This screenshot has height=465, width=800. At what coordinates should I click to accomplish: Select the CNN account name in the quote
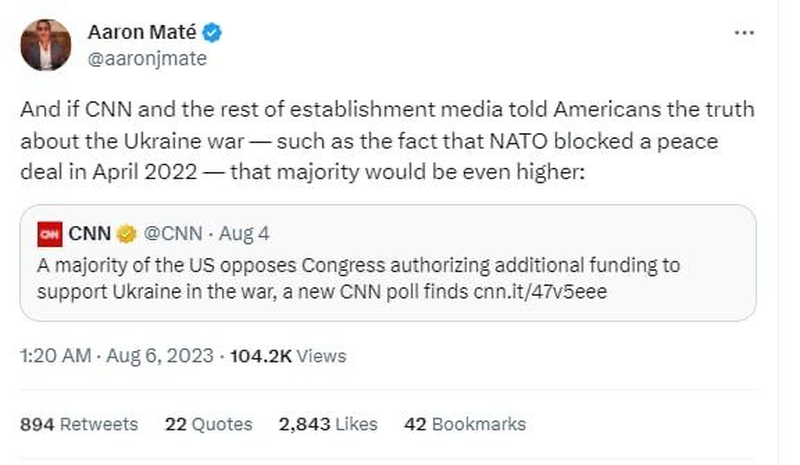click(91, 235)
